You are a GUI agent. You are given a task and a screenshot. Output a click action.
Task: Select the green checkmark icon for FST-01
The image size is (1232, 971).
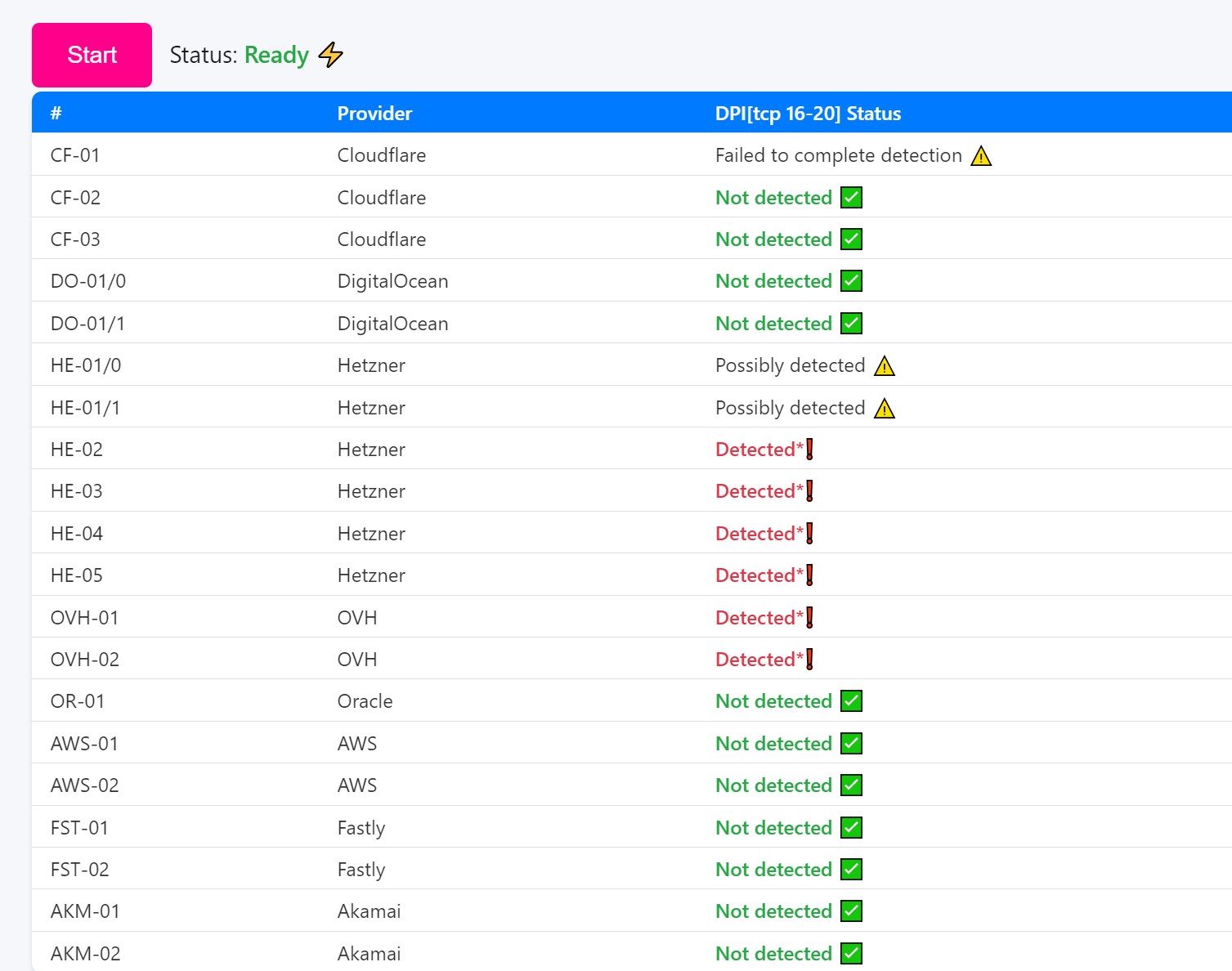pos(852,828)
